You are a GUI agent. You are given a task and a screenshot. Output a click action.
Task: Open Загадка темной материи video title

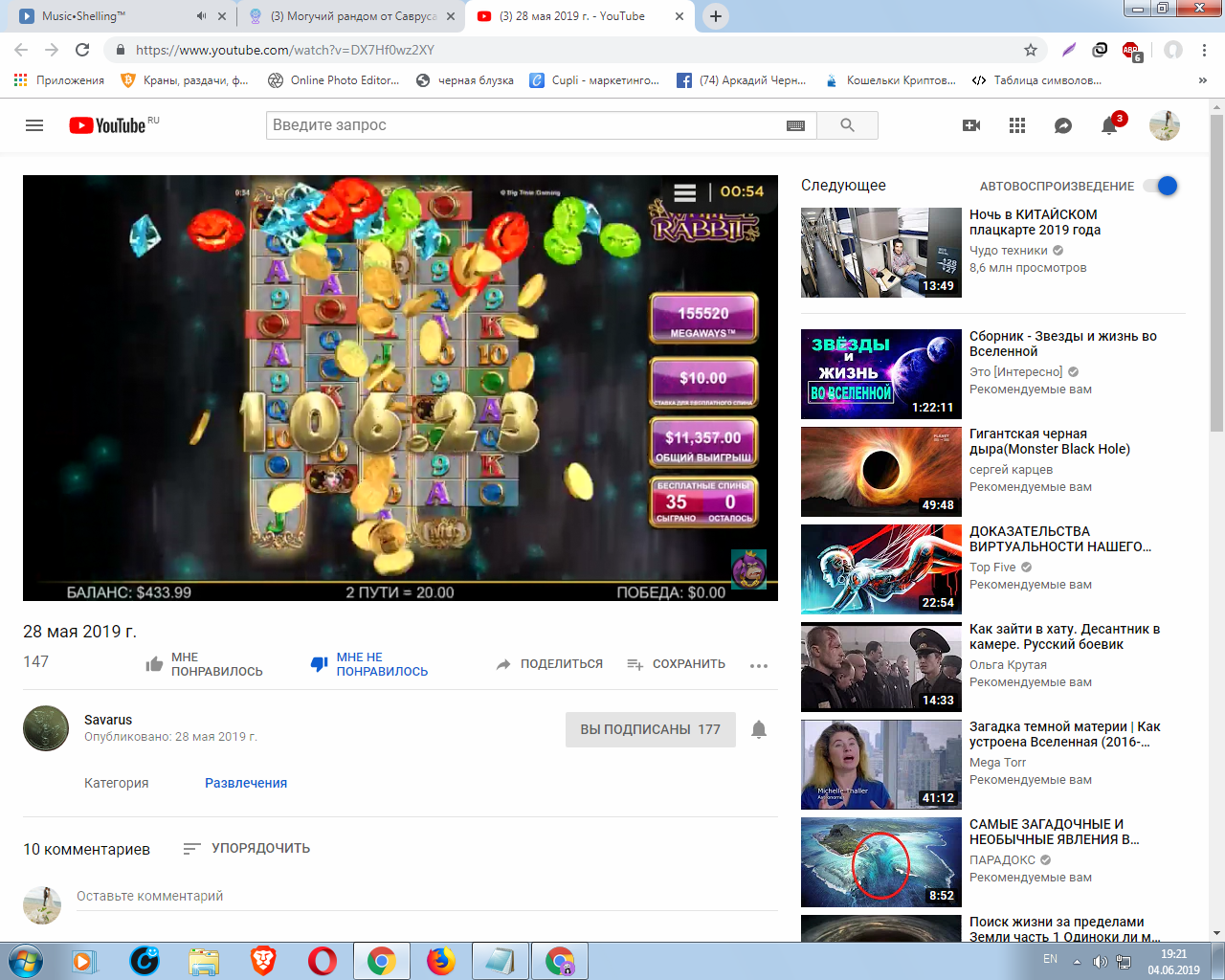[x=1065, y=734]
